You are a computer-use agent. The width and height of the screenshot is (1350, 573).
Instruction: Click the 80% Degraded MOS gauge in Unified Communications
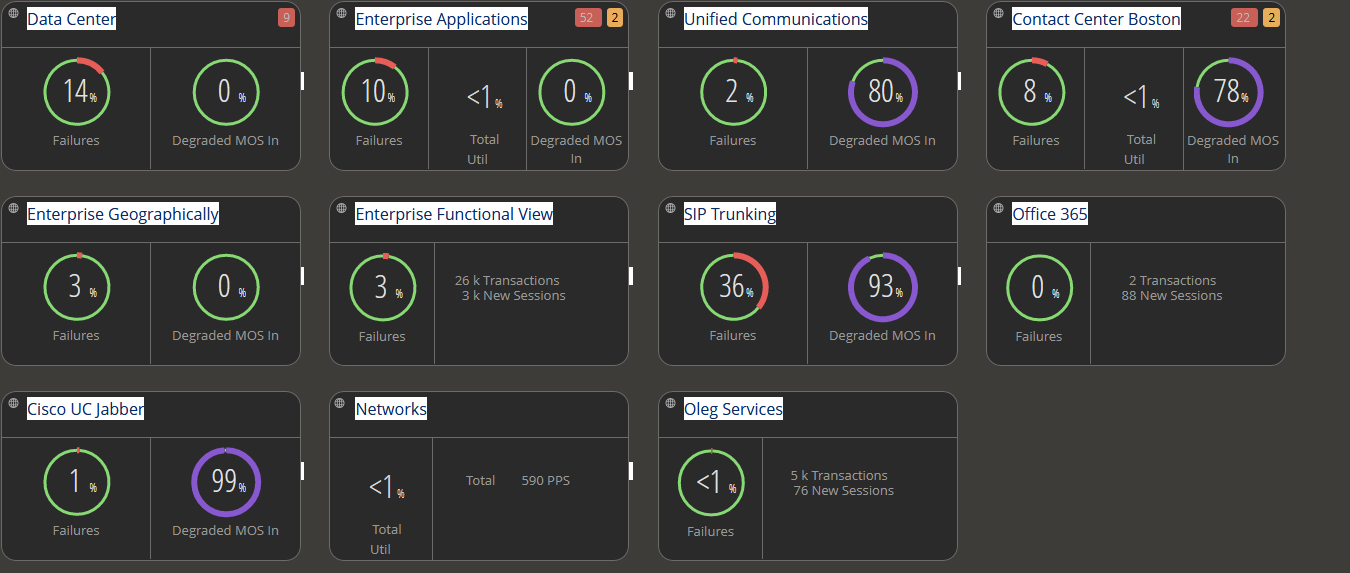point(883,91)
